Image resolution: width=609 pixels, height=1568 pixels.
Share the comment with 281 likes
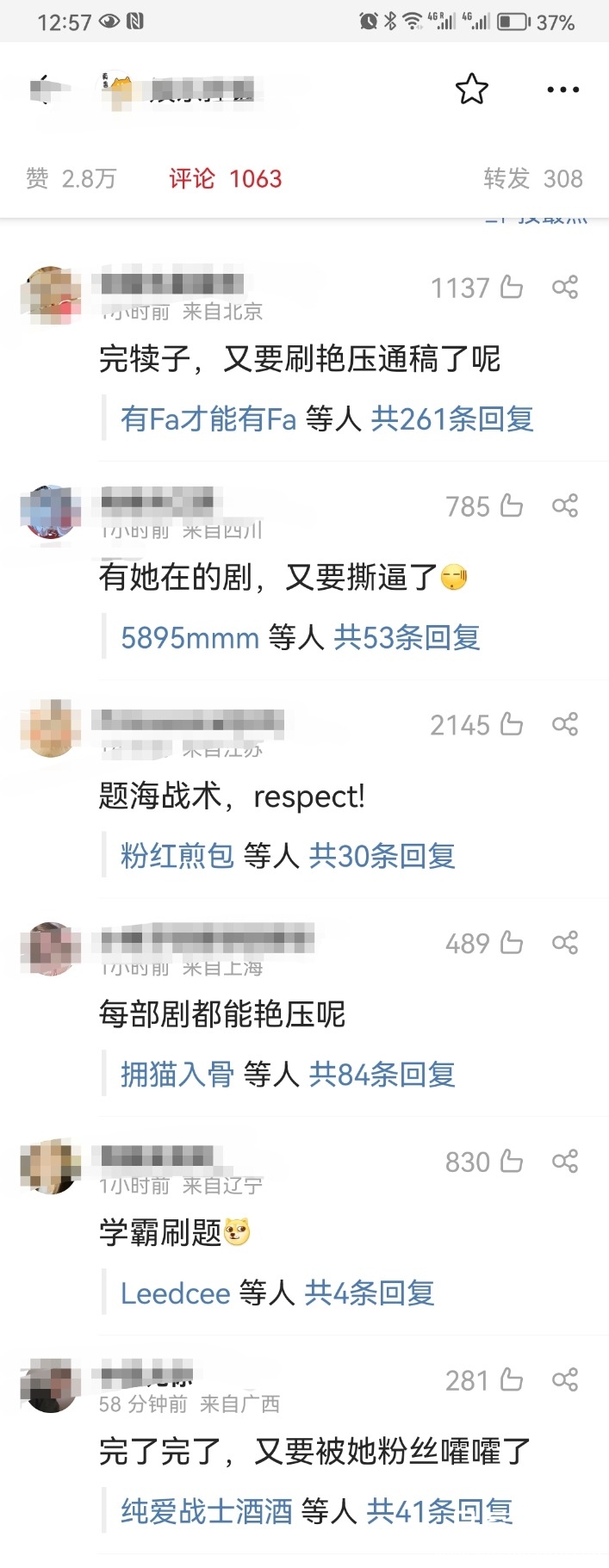click(x=565, y=1380)
